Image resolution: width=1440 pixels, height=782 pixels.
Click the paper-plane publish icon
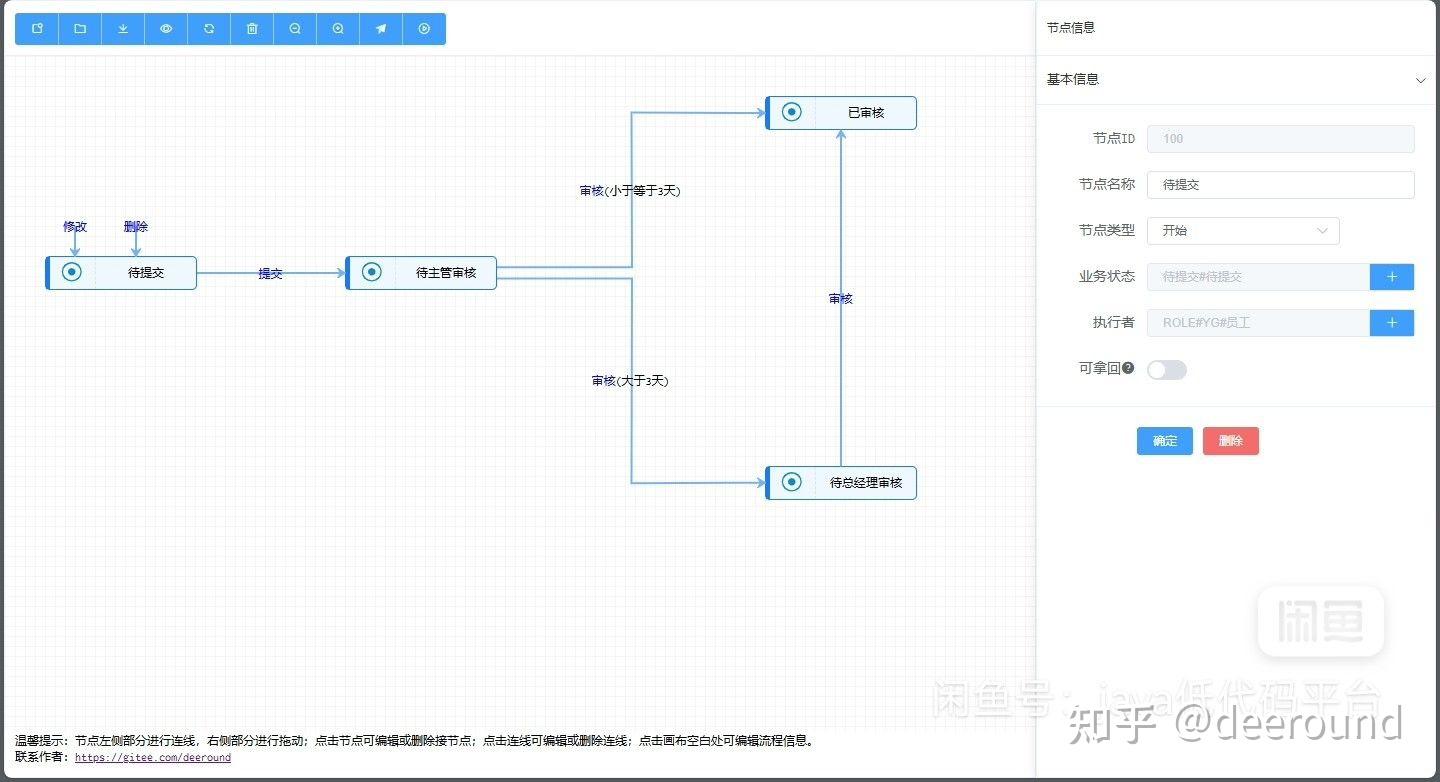click(380, 29)
